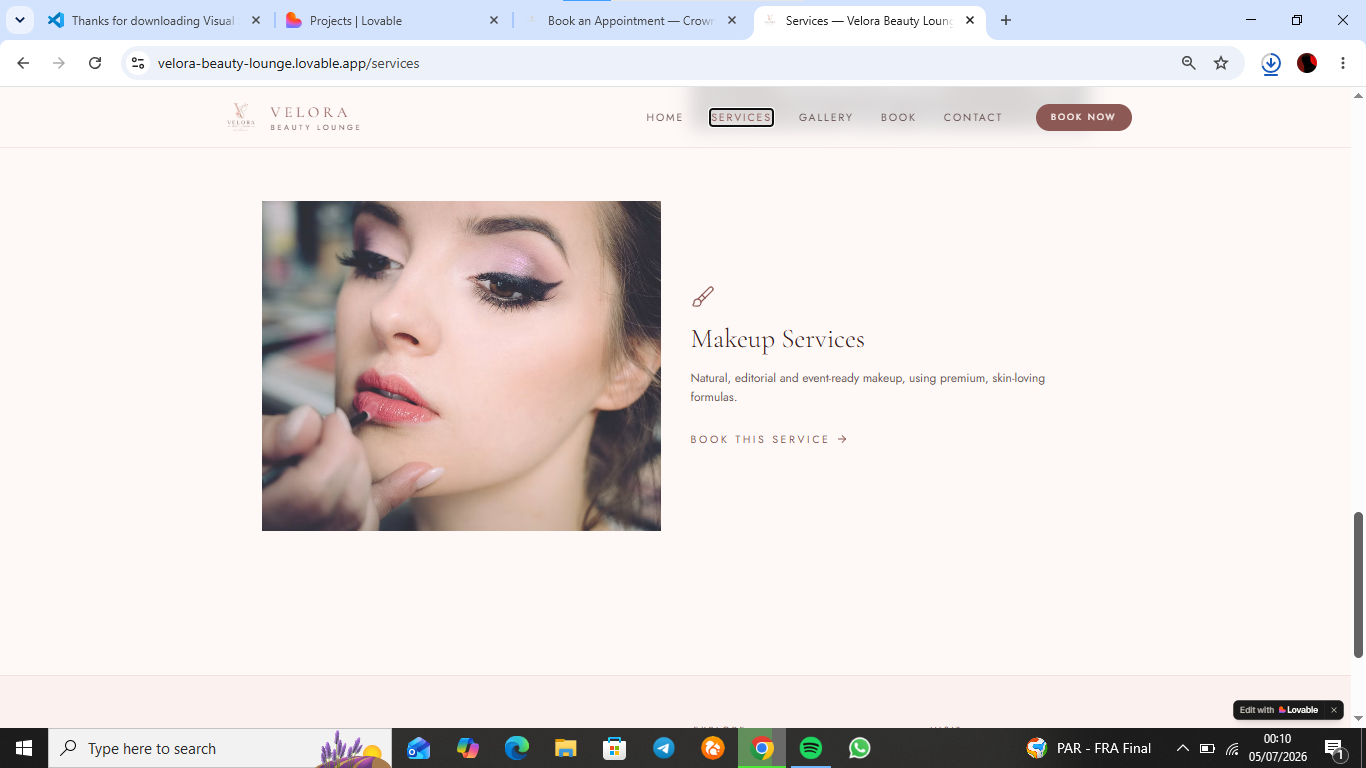Open Spotify from the taskbar
The width and height of the screenshot is (1366, 768).
click(x=811, y=748)
